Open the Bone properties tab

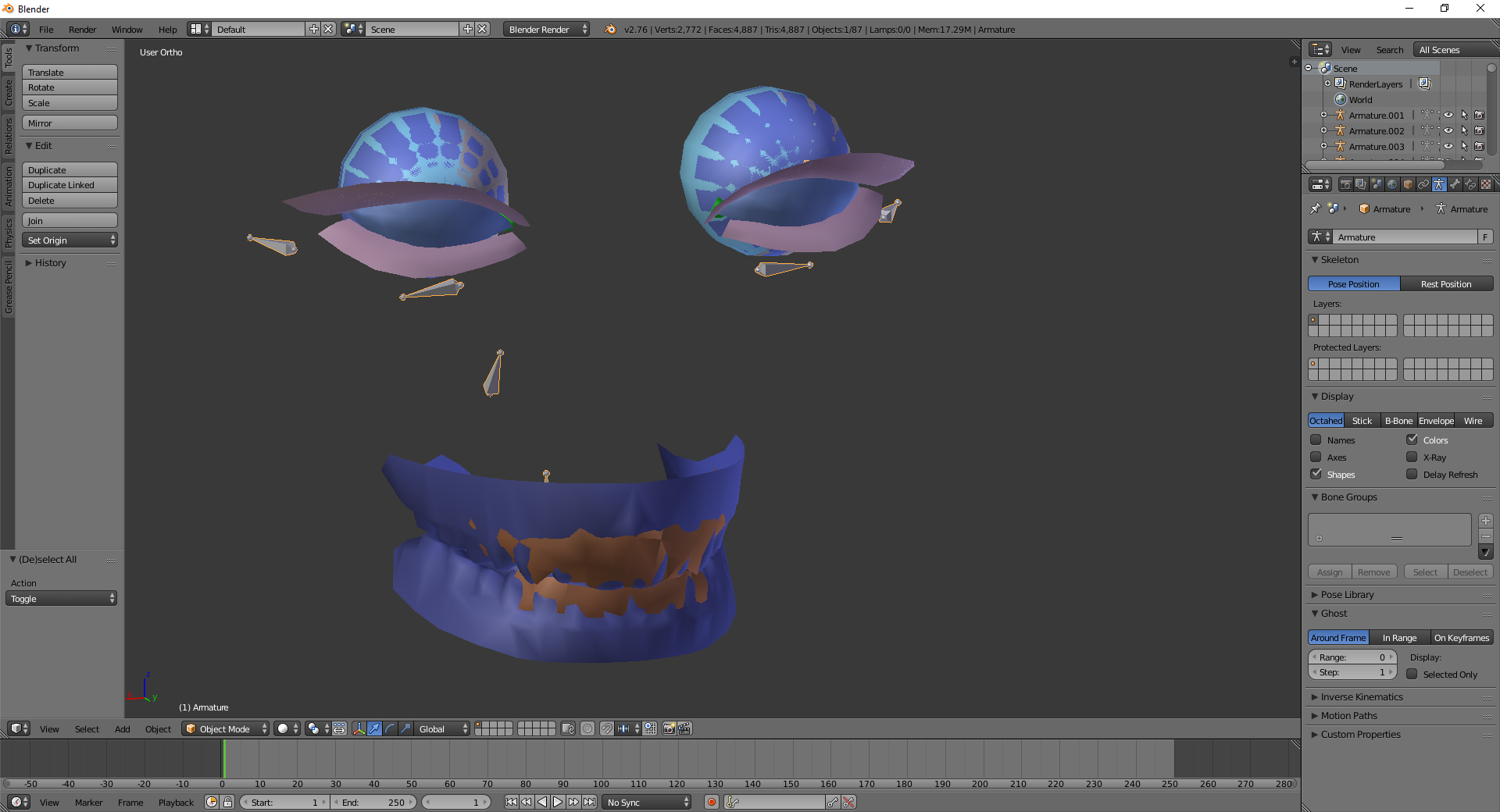pyautogui.click(x=1455, y=184)
